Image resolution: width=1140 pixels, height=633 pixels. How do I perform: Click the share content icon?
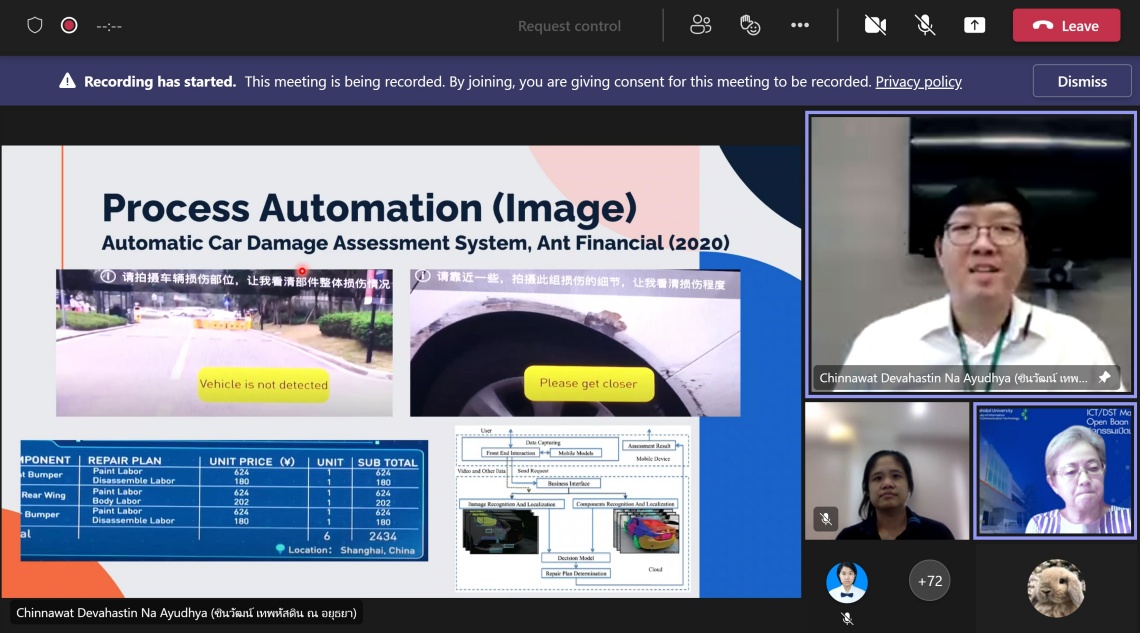pyautogui.click(x=975, y=26)
